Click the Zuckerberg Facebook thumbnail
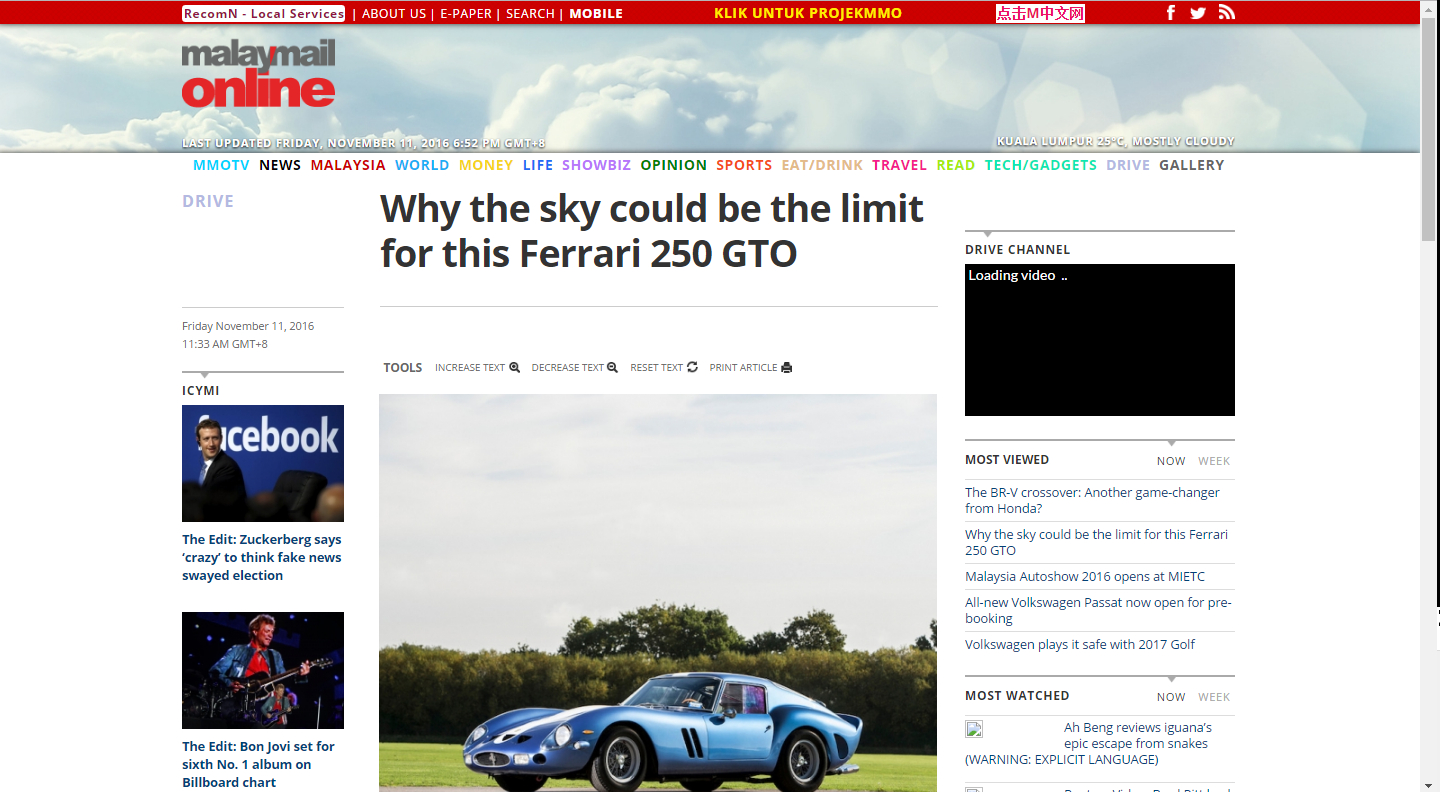Viewport: 1440px width, 792px height. 263,463
